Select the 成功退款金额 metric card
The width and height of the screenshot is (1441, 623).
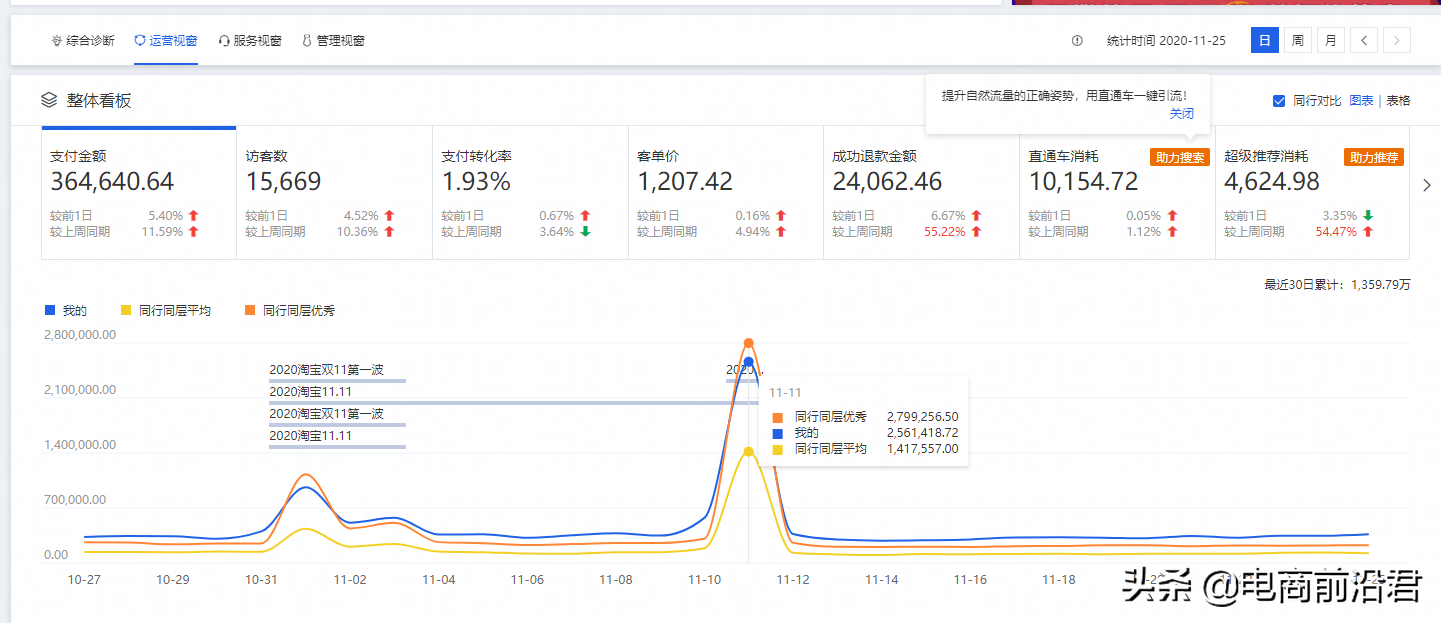[921, 193]
